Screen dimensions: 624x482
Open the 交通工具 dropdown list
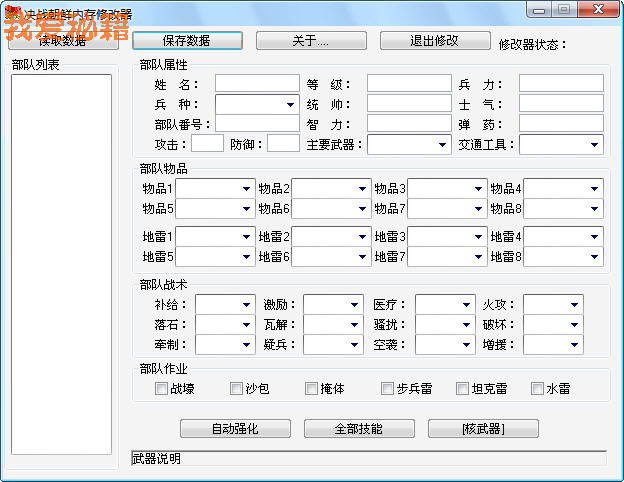coord(561,144)
